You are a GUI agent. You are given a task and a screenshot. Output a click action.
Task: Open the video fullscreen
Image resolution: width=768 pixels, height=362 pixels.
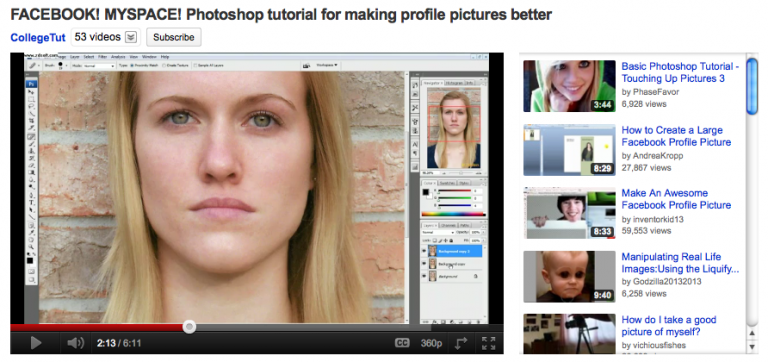pos(488,343)
